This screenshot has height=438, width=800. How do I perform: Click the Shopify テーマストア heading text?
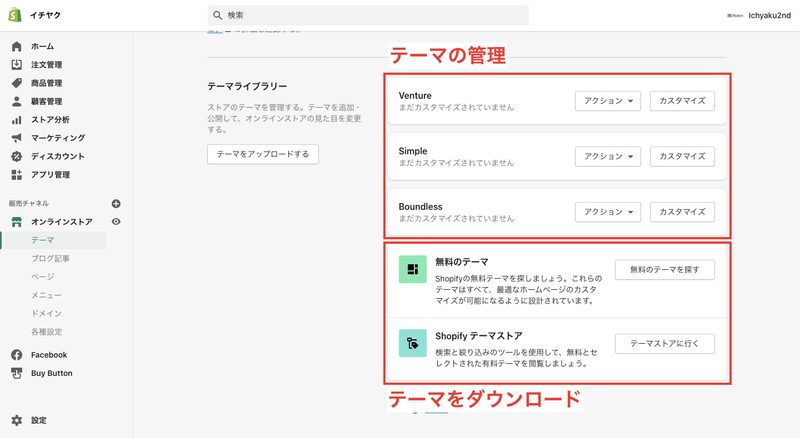coord(479,336)
